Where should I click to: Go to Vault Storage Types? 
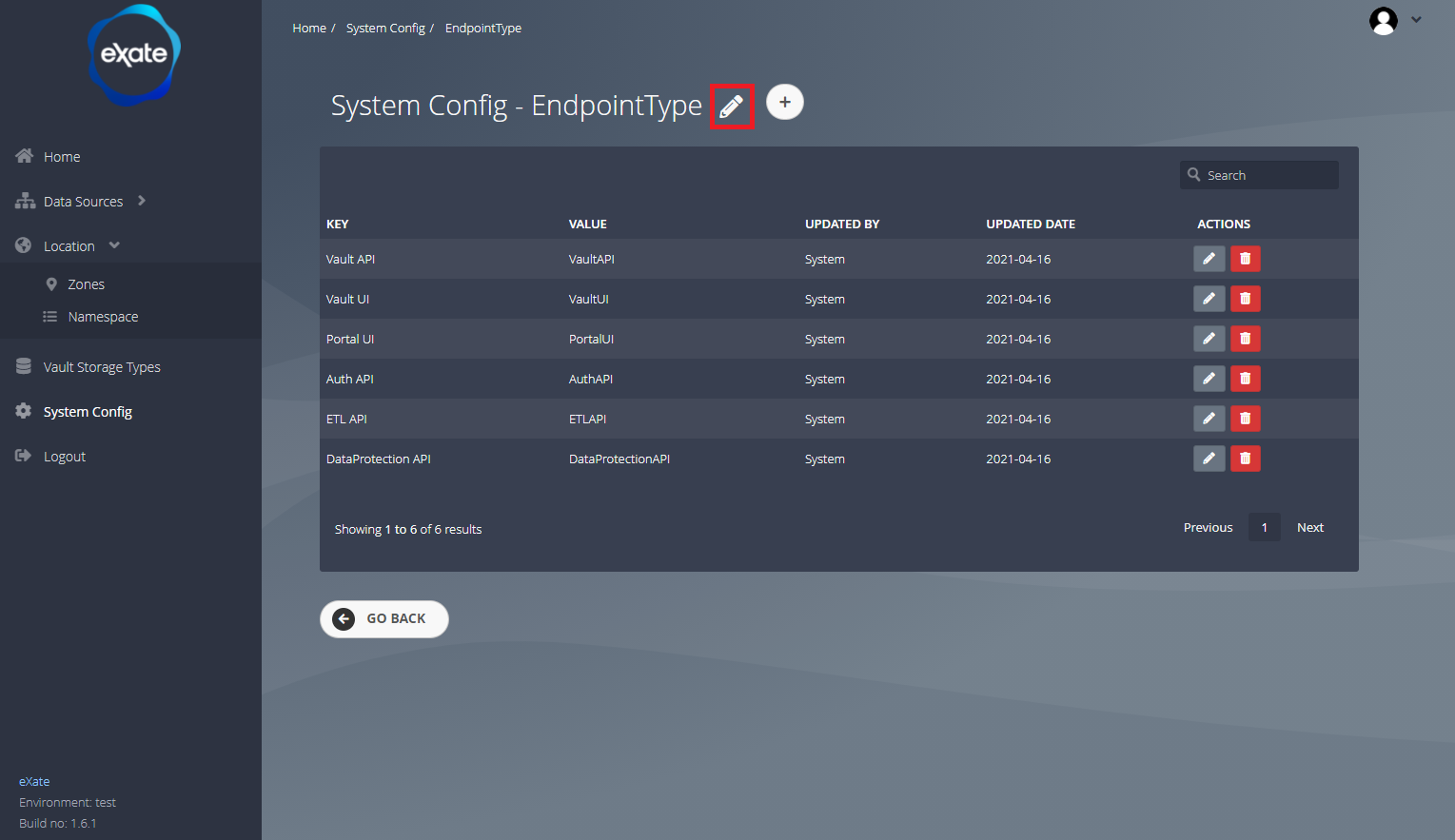pos(102,367)
